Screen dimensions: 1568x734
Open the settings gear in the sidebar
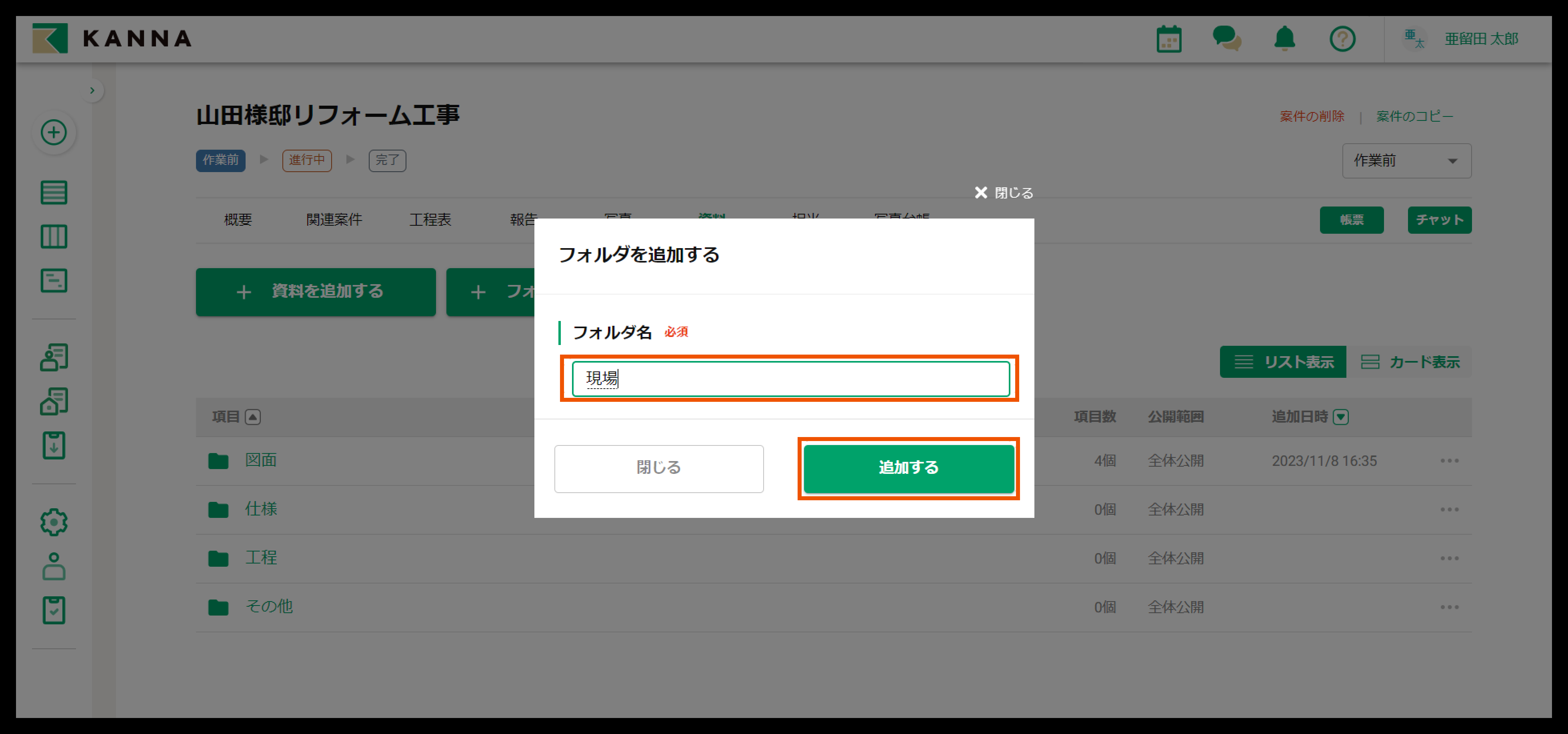(54, 522)
